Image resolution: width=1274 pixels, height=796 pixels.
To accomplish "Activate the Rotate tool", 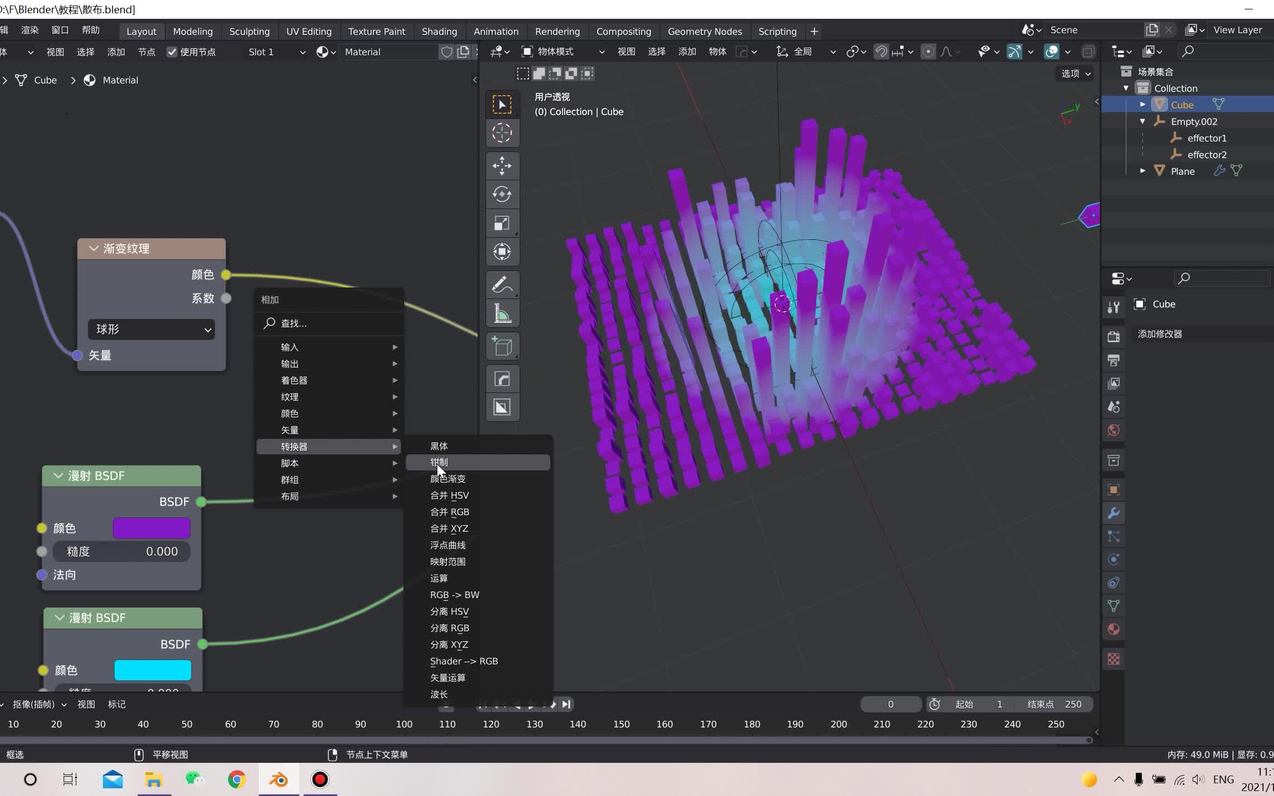I will [x=502, y=194].
